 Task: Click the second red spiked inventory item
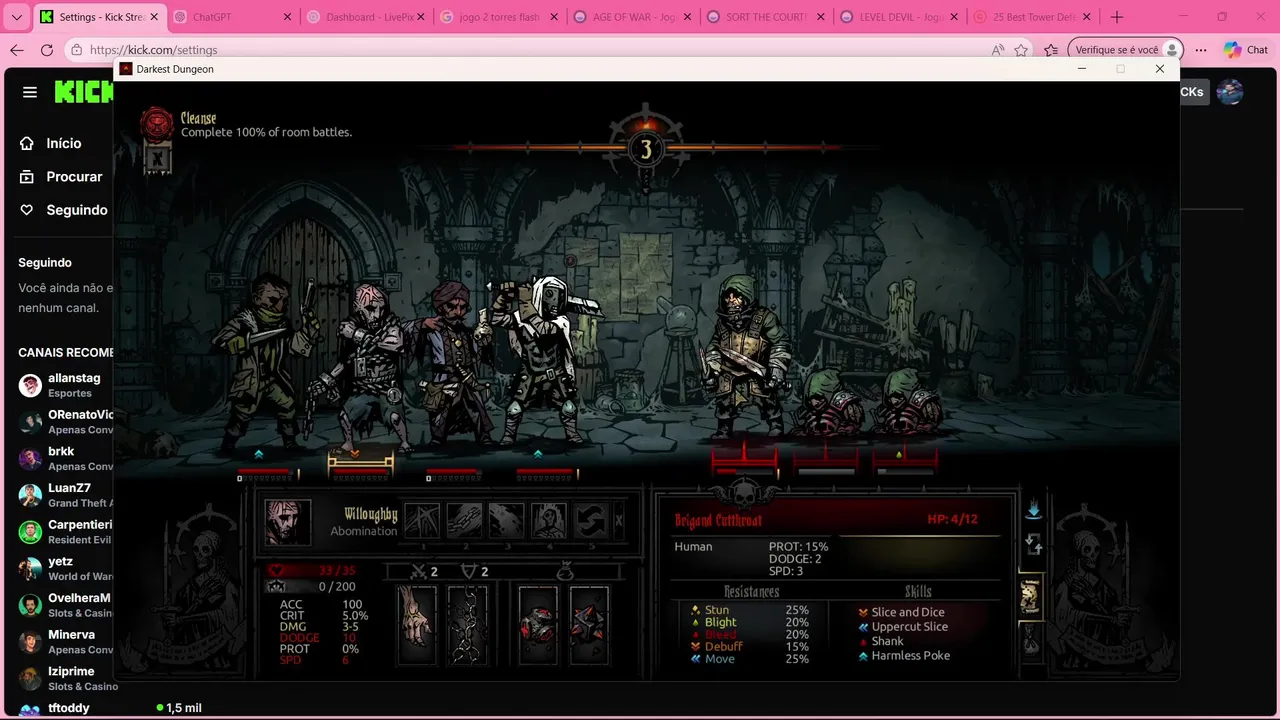click(x=589, y=625)
